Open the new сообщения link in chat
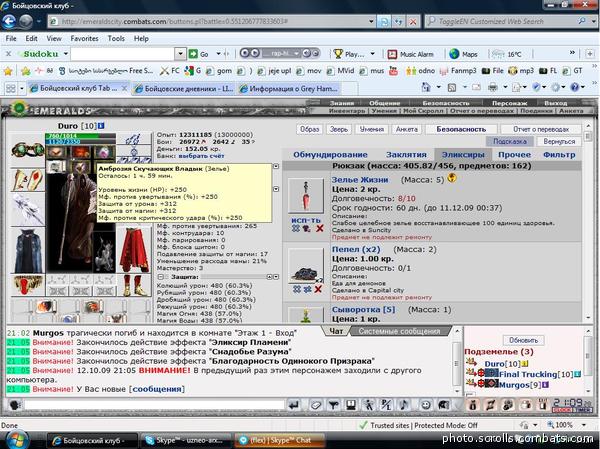 point(157,389)
